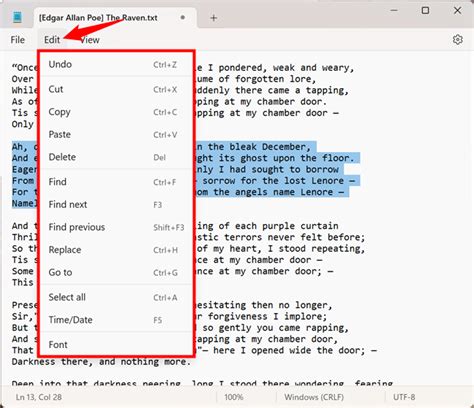Click the UTF-8 encoding indicator

[x=404, y=397]
